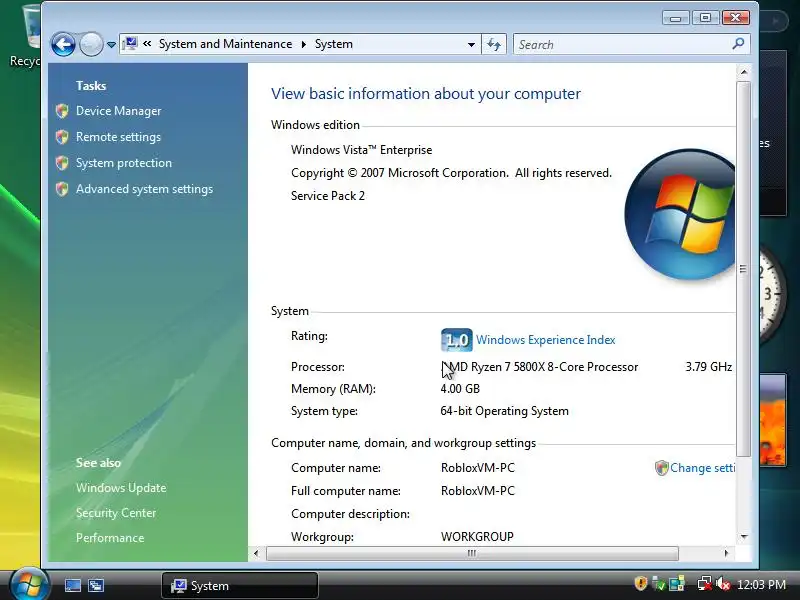Viewport: 800px width, 600px height.
Task: Click the System breadcrumb in address bar
Action: pos(334,44)
